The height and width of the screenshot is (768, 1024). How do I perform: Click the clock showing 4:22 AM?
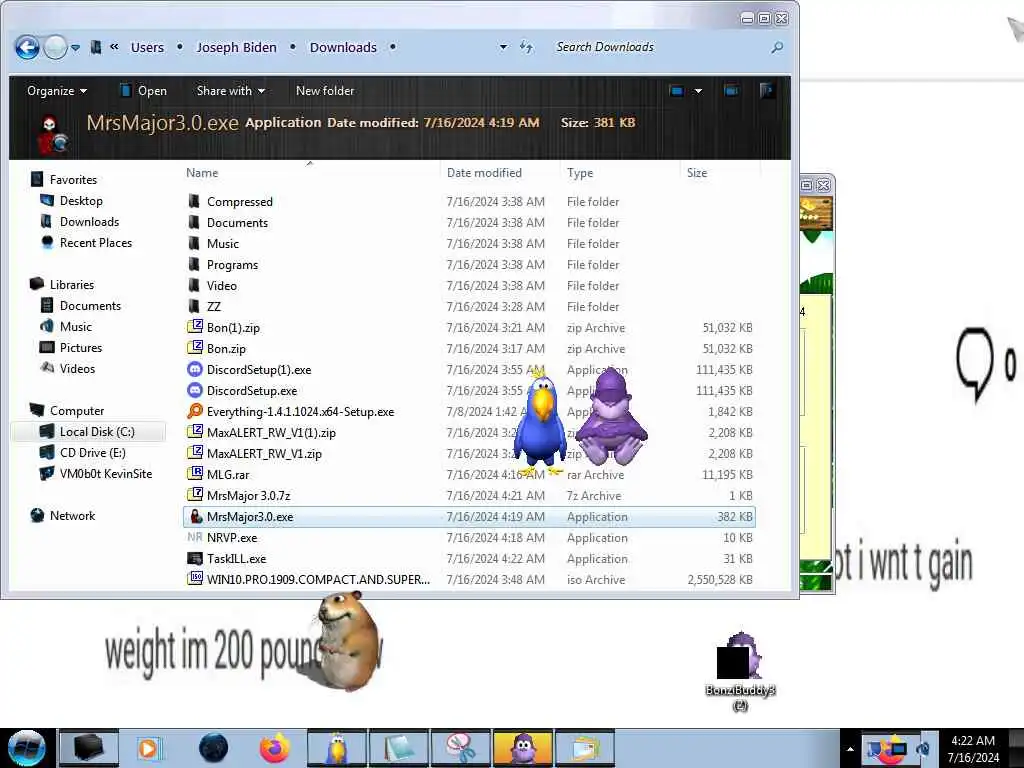click(x=972, y=748)
